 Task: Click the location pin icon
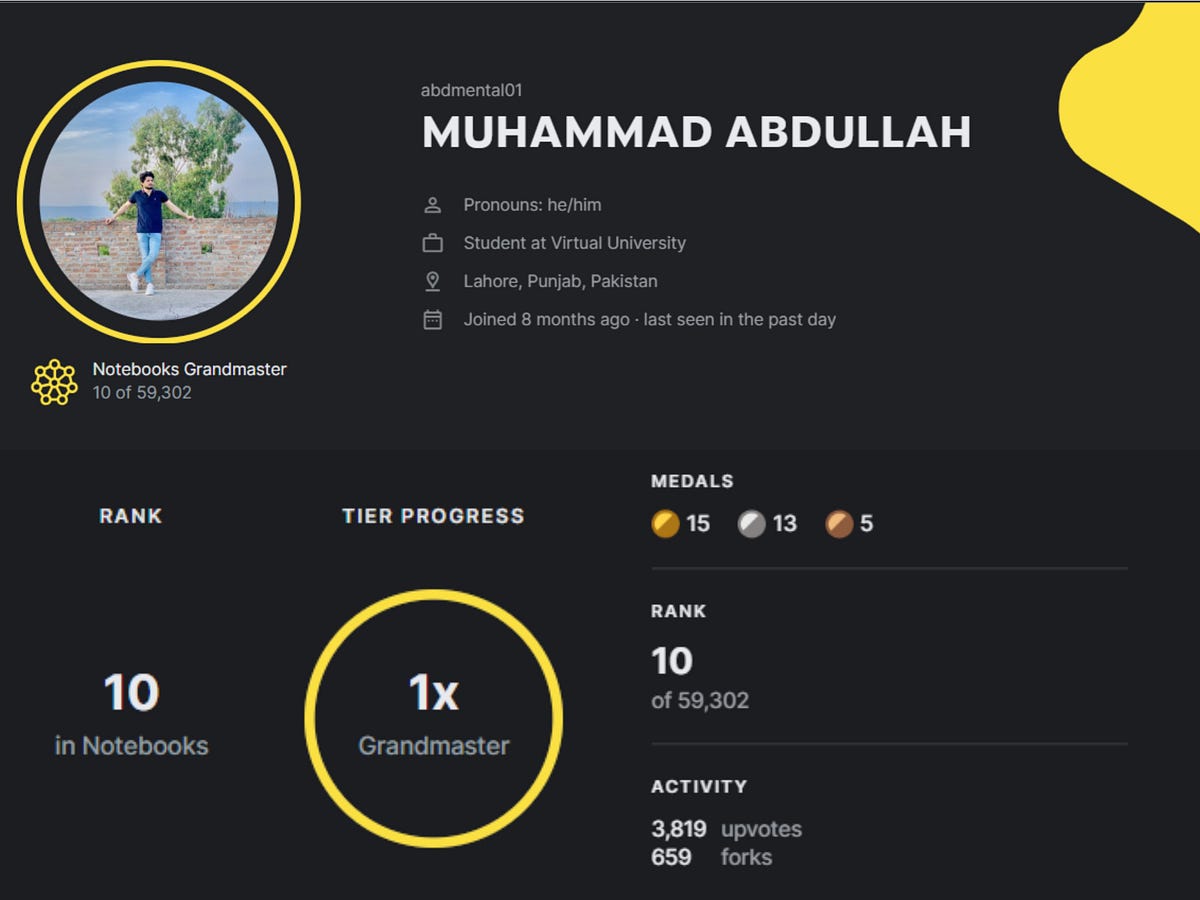click(x=433, y=281)
